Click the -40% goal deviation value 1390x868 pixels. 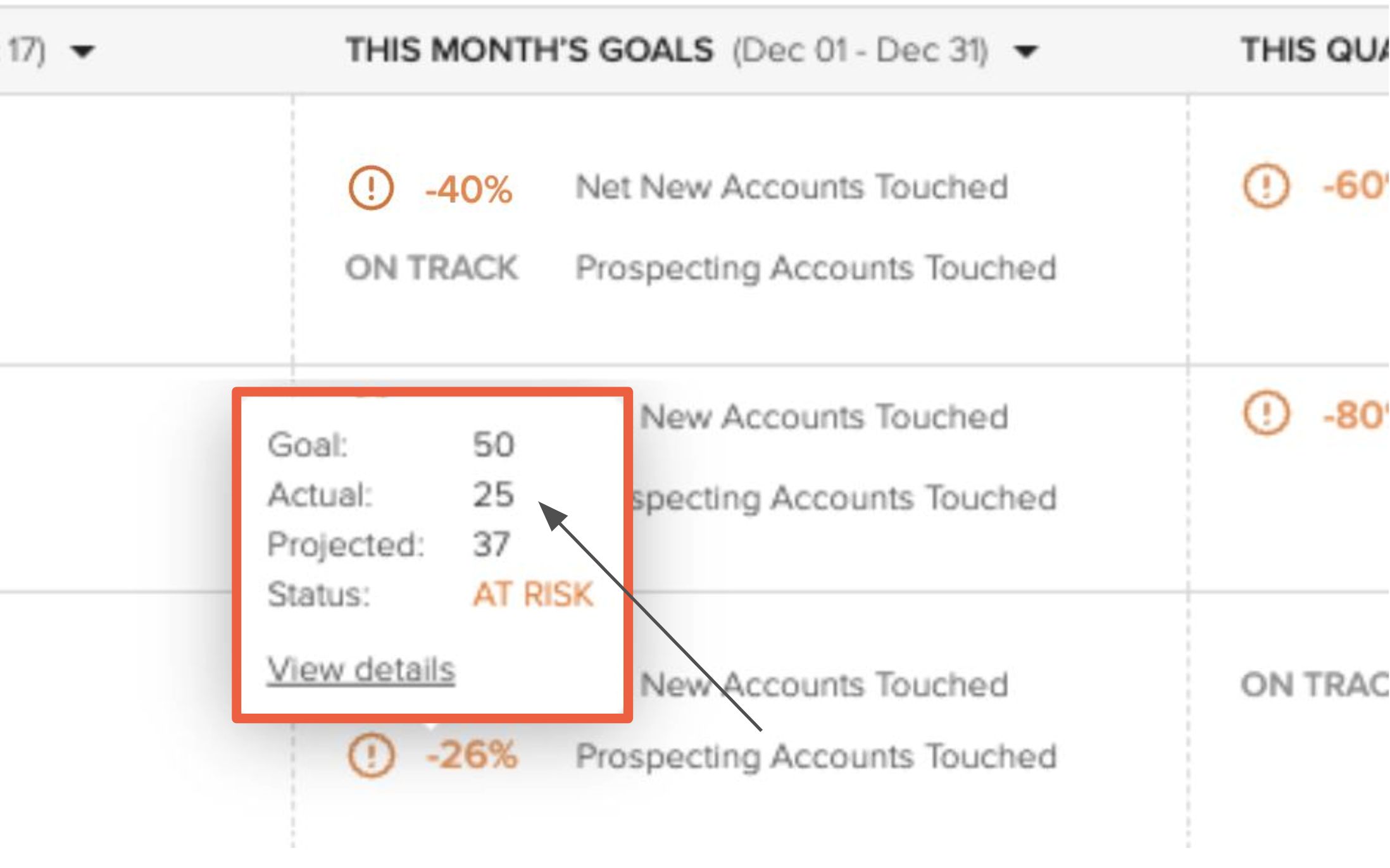click(x=468, y=189)
